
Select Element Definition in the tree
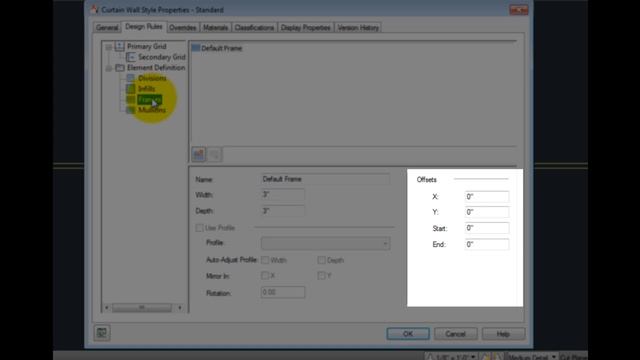156,67
